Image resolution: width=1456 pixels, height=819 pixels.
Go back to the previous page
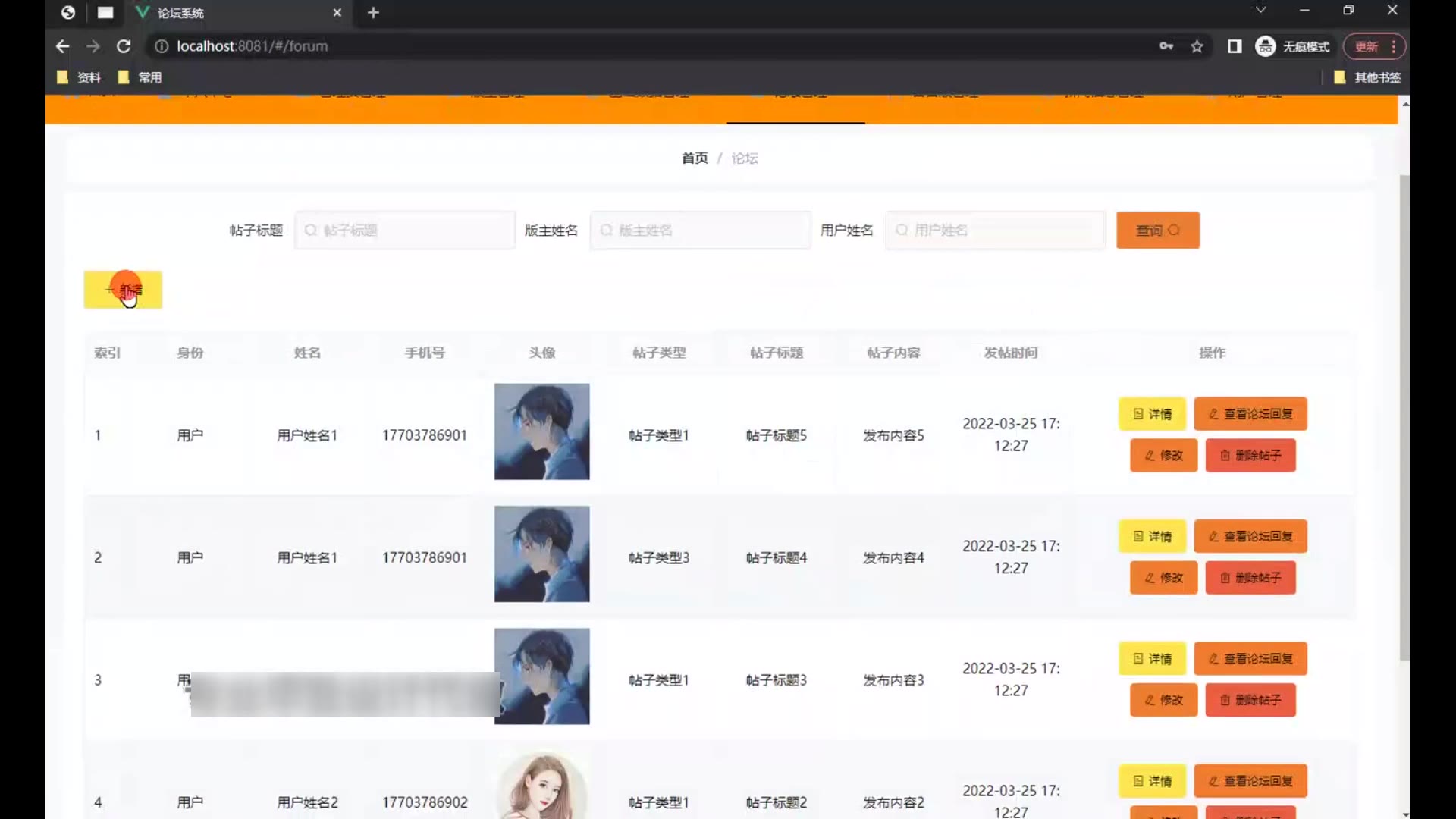point(63,46)
